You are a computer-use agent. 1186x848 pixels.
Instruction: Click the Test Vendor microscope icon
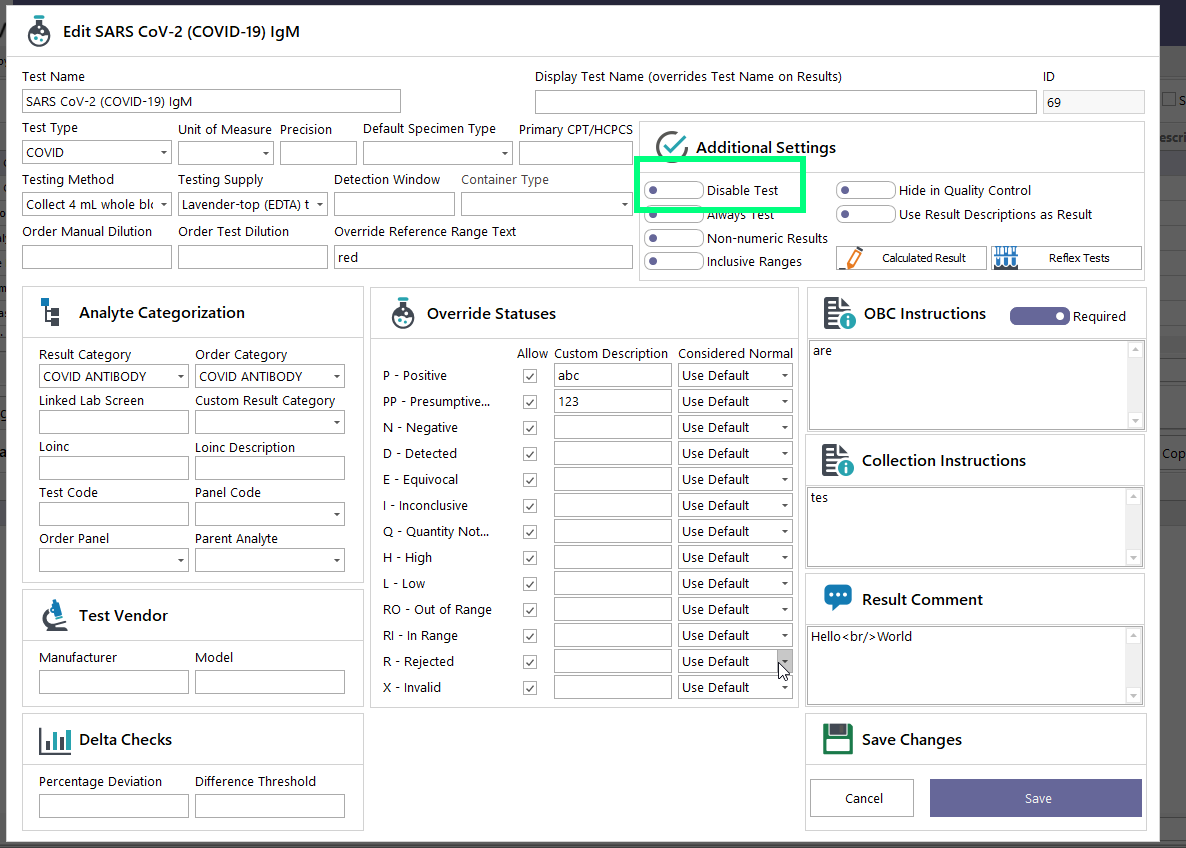point(54,615)
